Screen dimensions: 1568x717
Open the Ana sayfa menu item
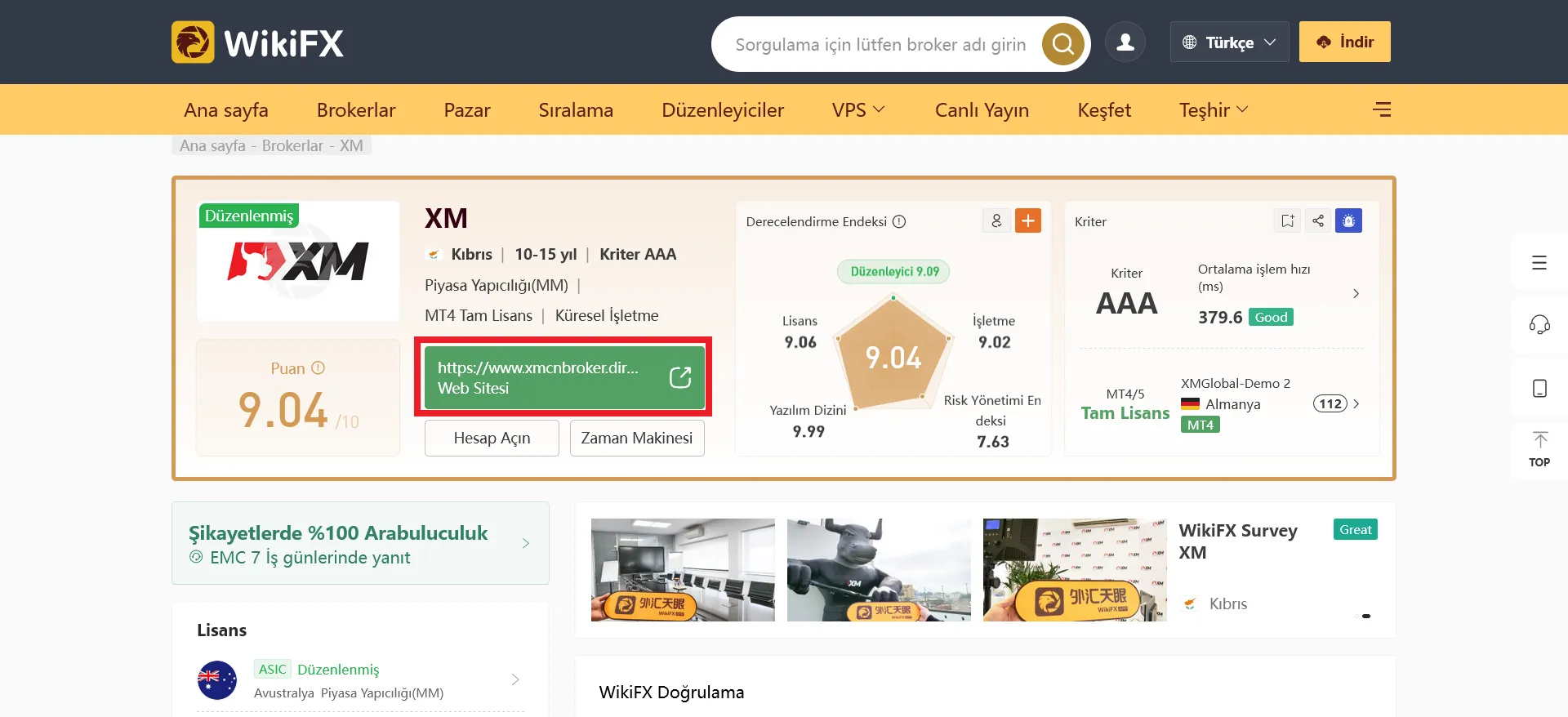point(226,109)
